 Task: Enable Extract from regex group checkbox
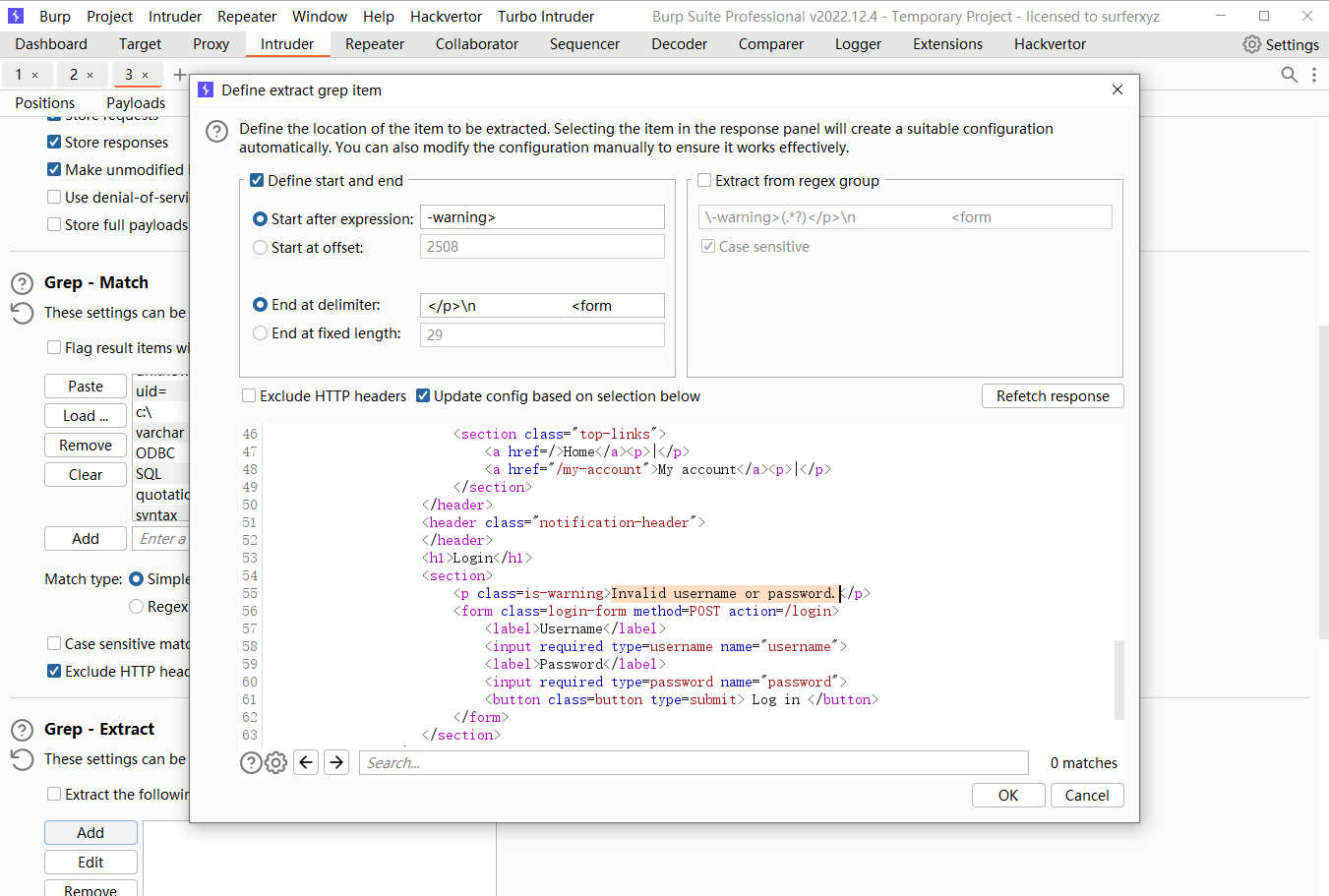pos(704,180)
